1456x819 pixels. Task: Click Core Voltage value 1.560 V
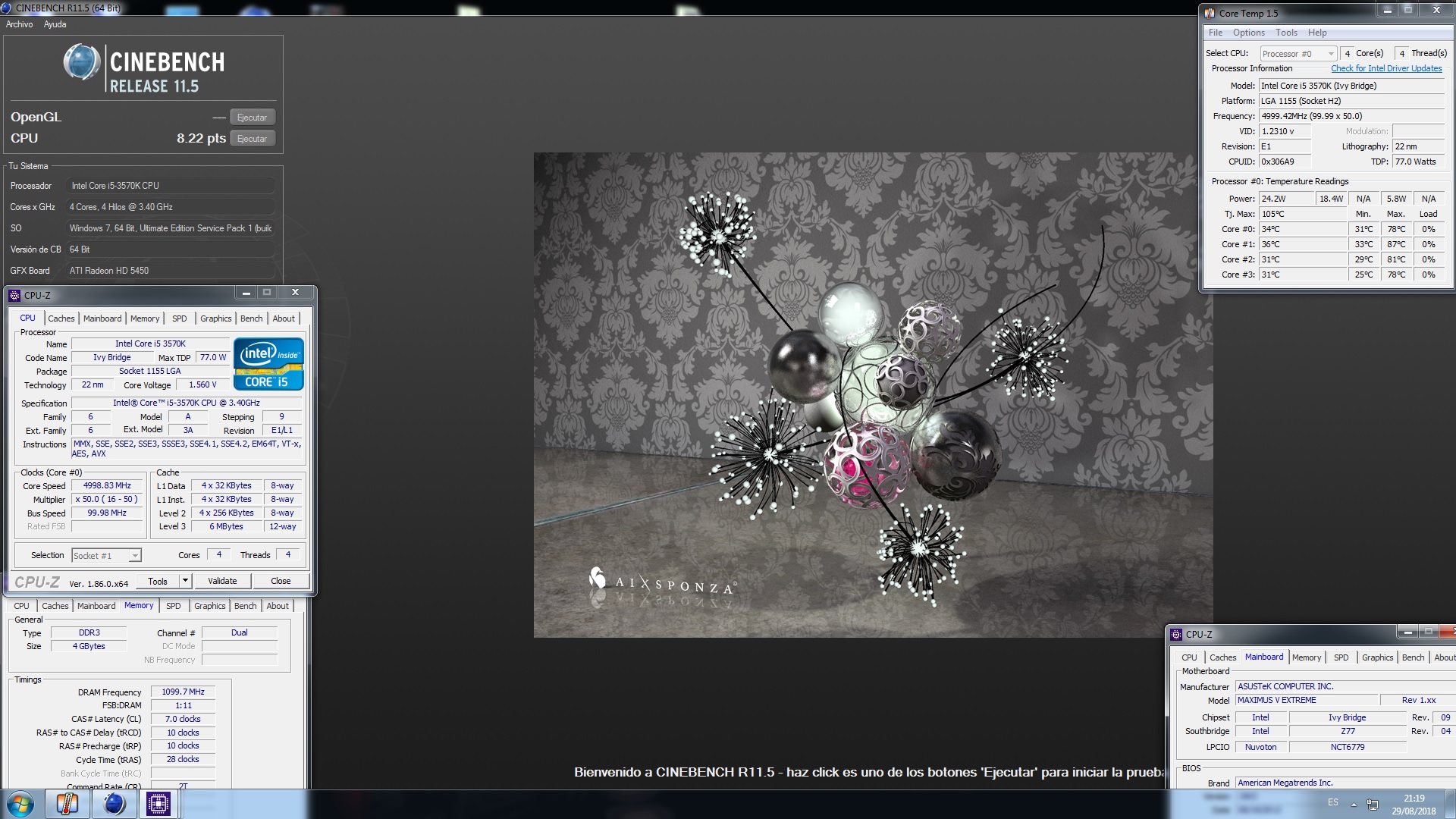[202, 385]
